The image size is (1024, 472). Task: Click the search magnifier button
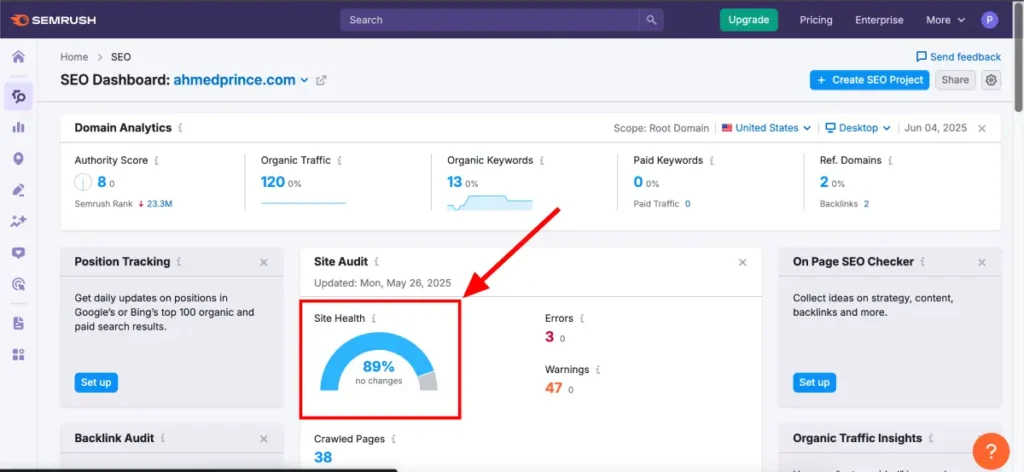click(x=651, y=20)
